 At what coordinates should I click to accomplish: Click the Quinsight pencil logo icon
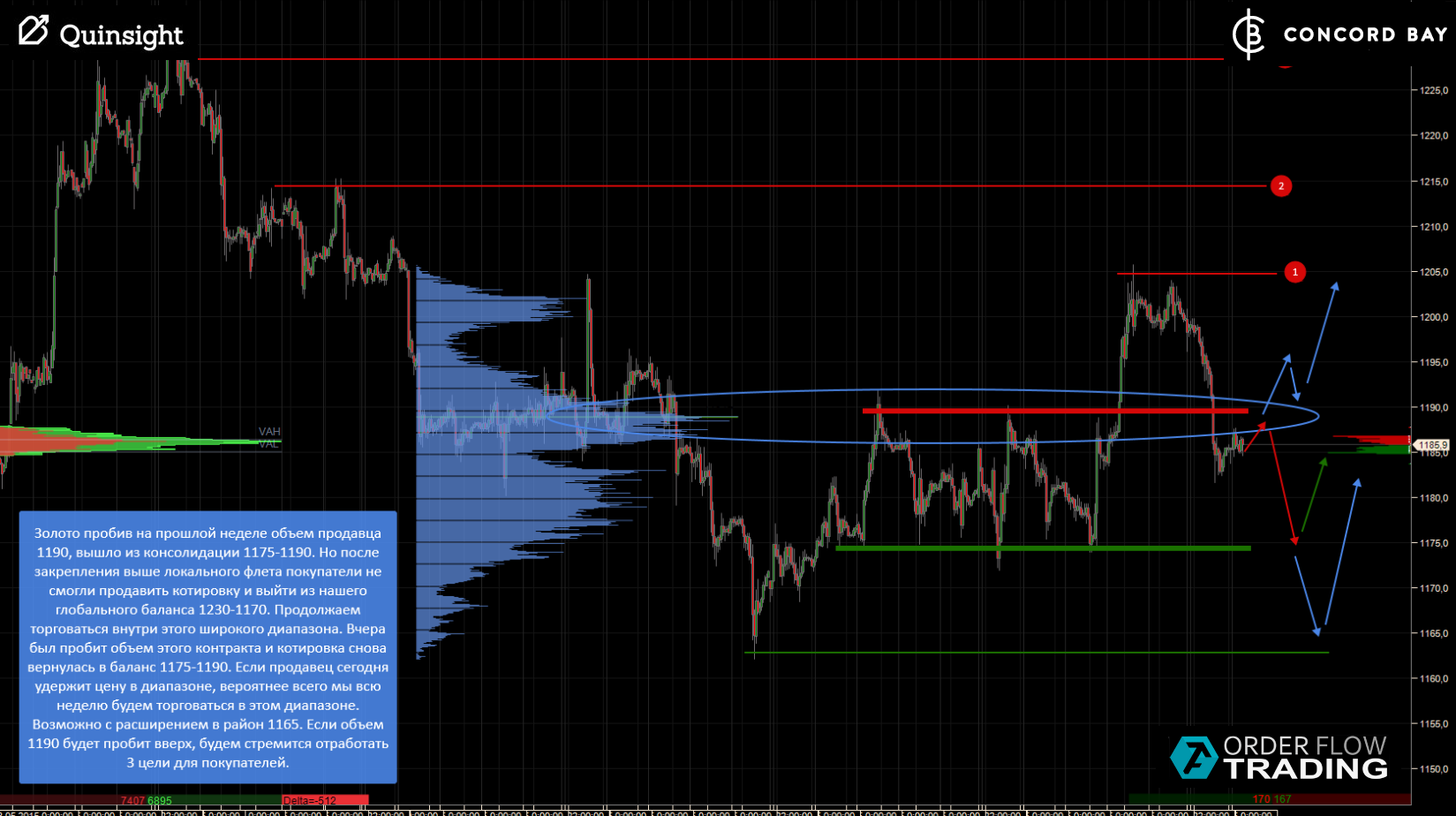point(33,31)
